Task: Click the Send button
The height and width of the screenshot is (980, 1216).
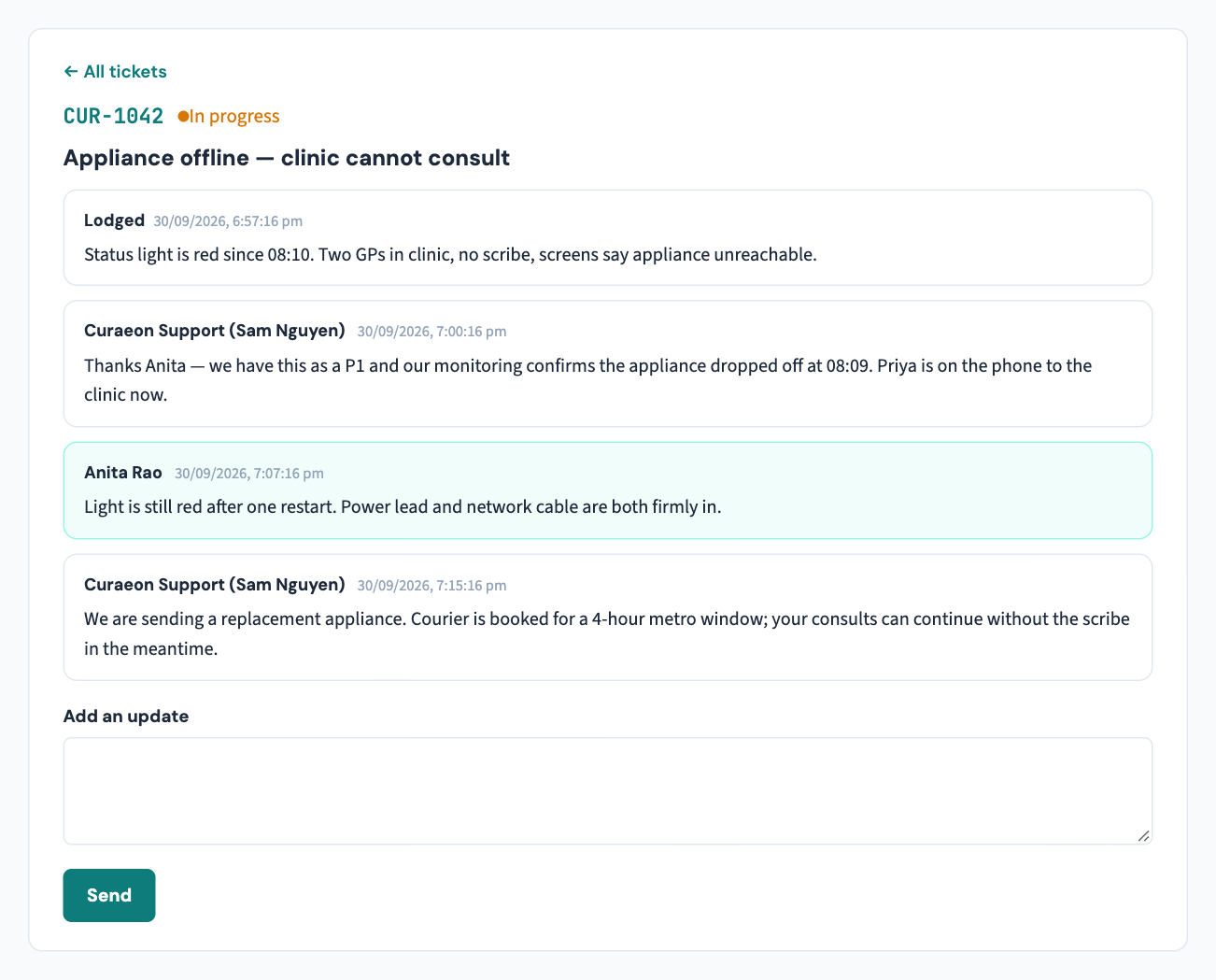Action: [109, 895]
